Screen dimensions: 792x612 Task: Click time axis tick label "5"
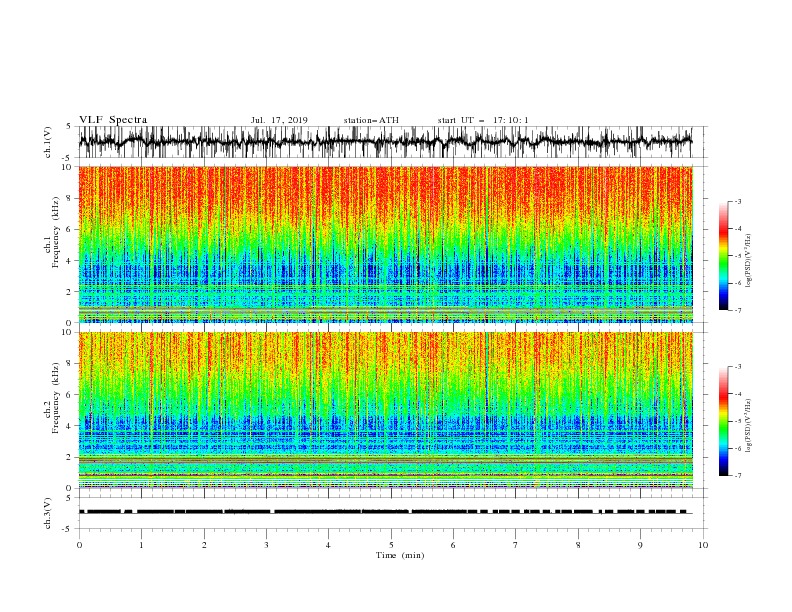[391, 545]
